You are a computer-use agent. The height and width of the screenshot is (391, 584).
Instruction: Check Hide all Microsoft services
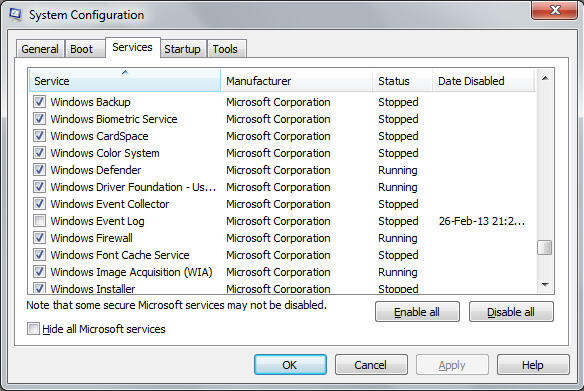pyautogui.click(x=33, y=329)
